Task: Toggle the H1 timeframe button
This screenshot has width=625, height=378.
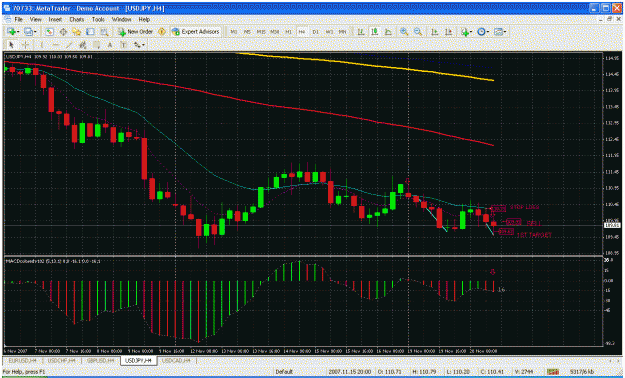Action: click(289, 32)
